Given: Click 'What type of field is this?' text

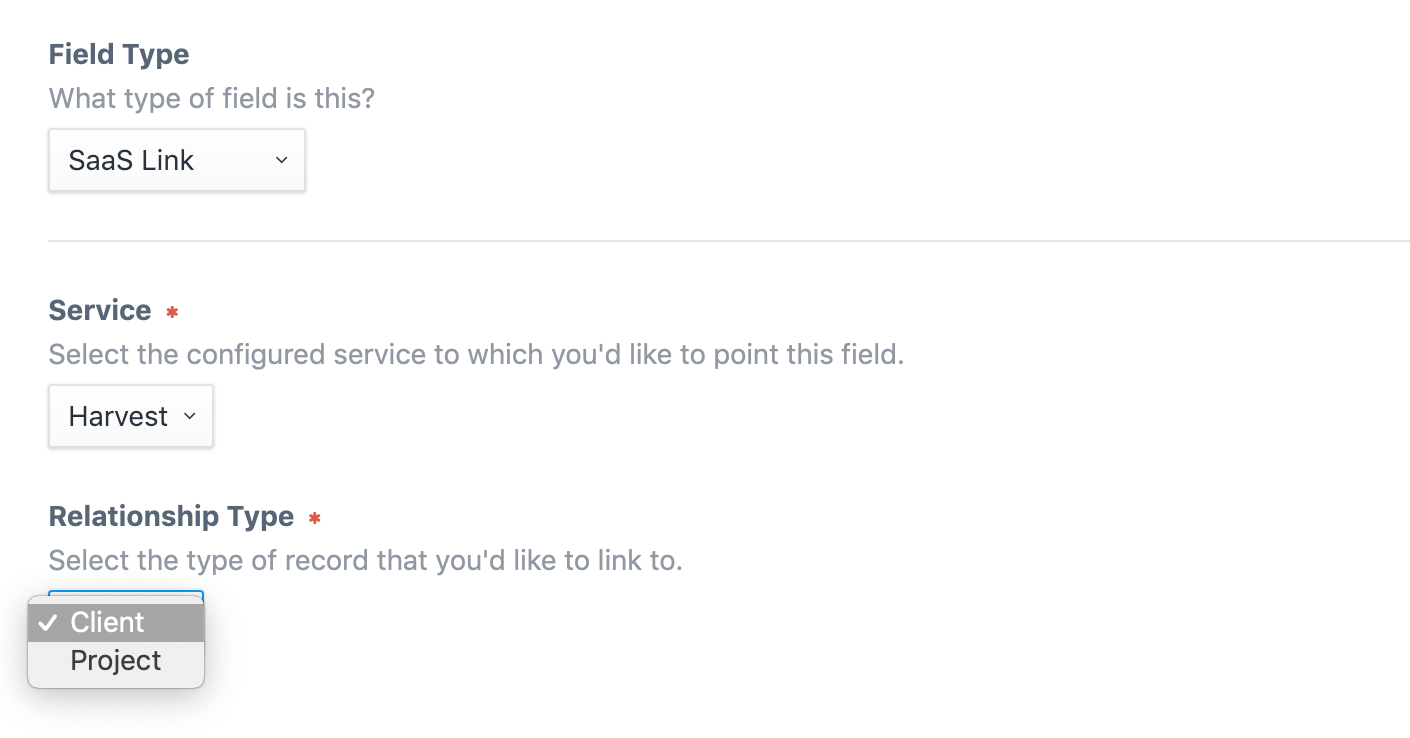Looking at the screenshot, I should pos(211,99).
